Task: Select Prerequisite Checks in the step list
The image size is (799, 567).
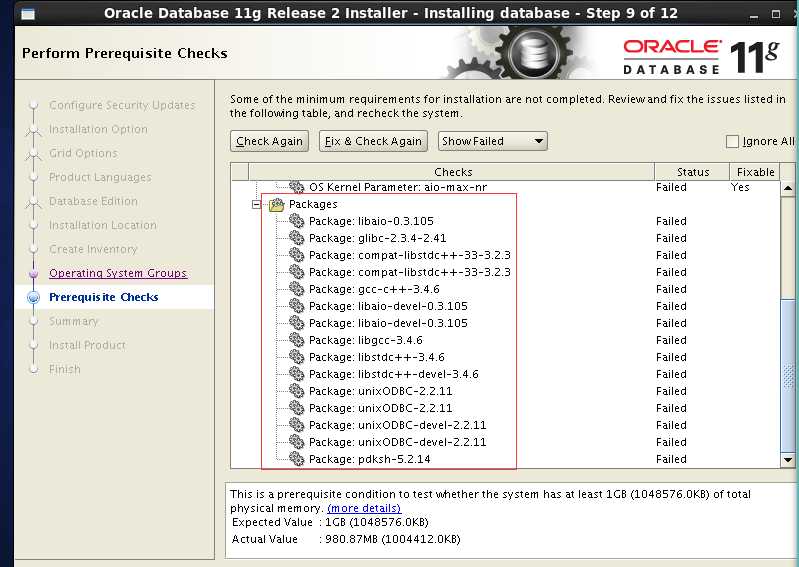Action: click(x=103, y=297)
